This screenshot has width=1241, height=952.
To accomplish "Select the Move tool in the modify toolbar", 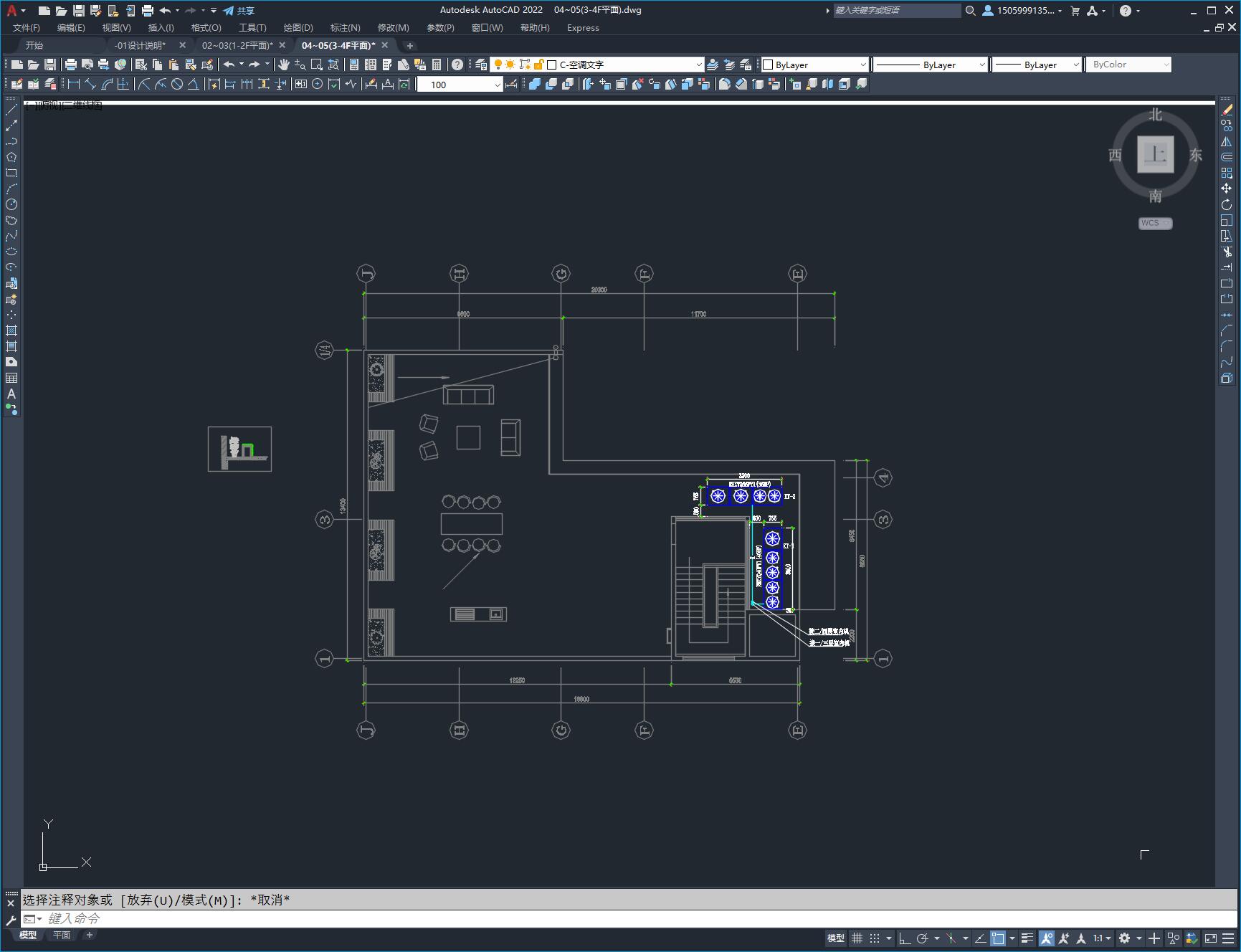I will pos(1227,189).
